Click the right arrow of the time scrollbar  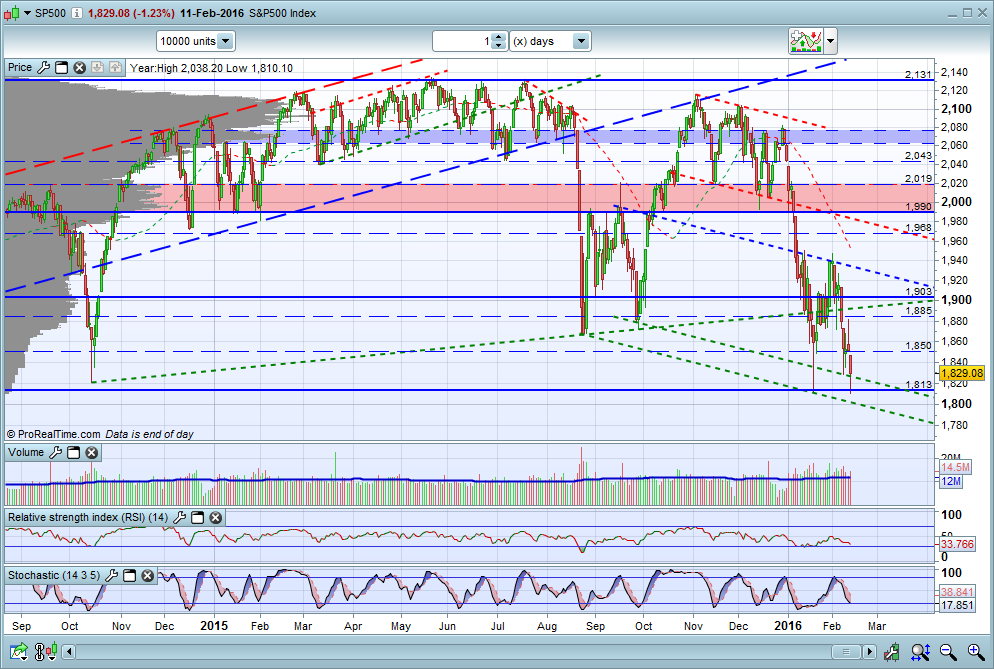pyautogui.click(x=870, y=651)
